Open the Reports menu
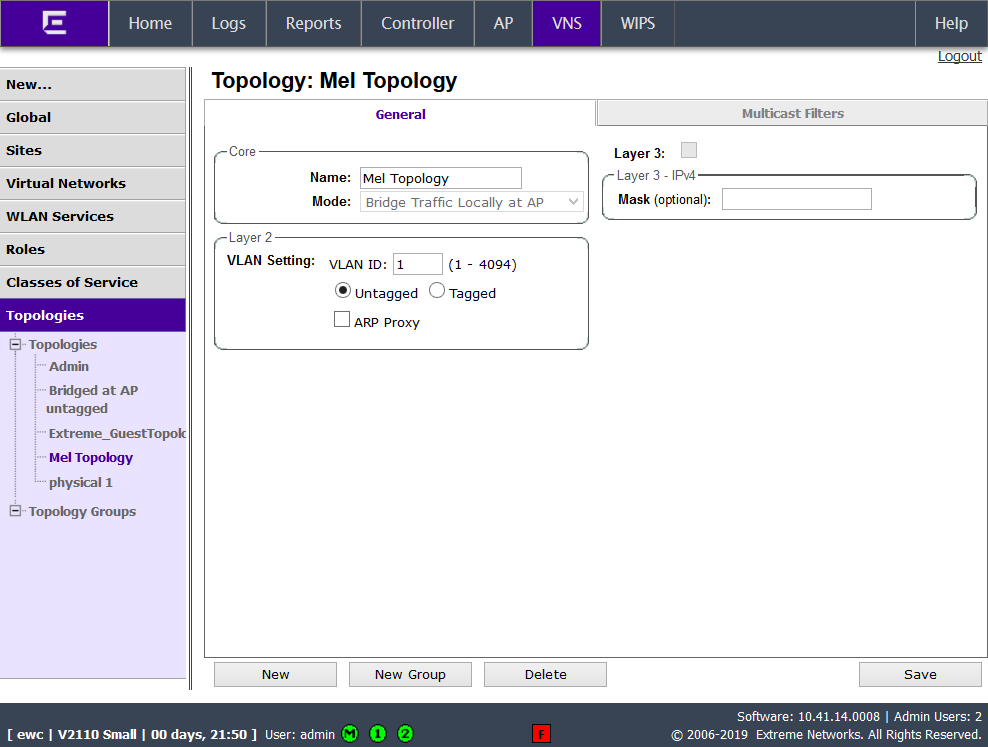This screenshot has width=988, height=747. [x=313, y=23]
